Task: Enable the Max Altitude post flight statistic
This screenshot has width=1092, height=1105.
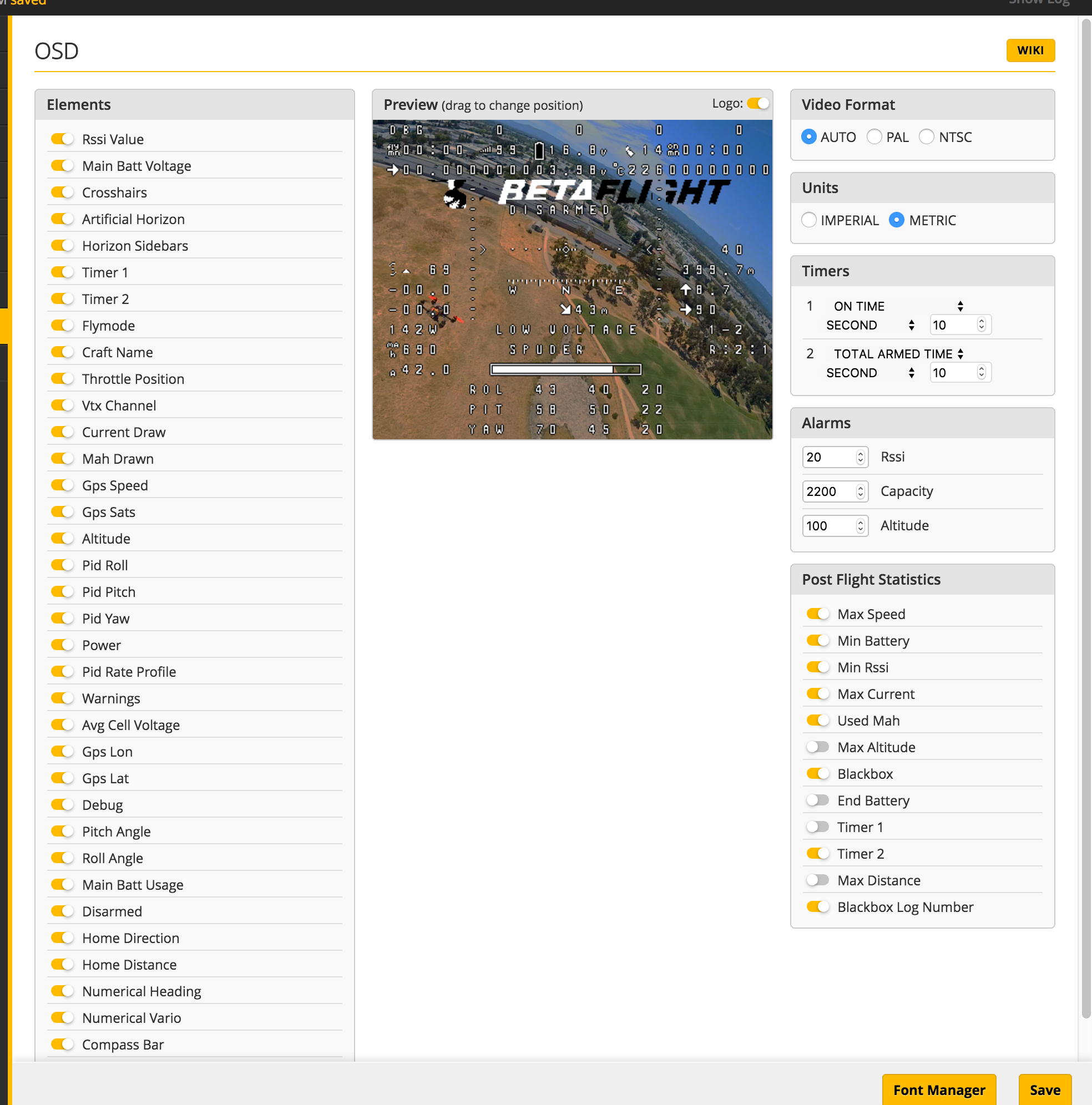Action: pyautogui.click(x=818, y=747)
